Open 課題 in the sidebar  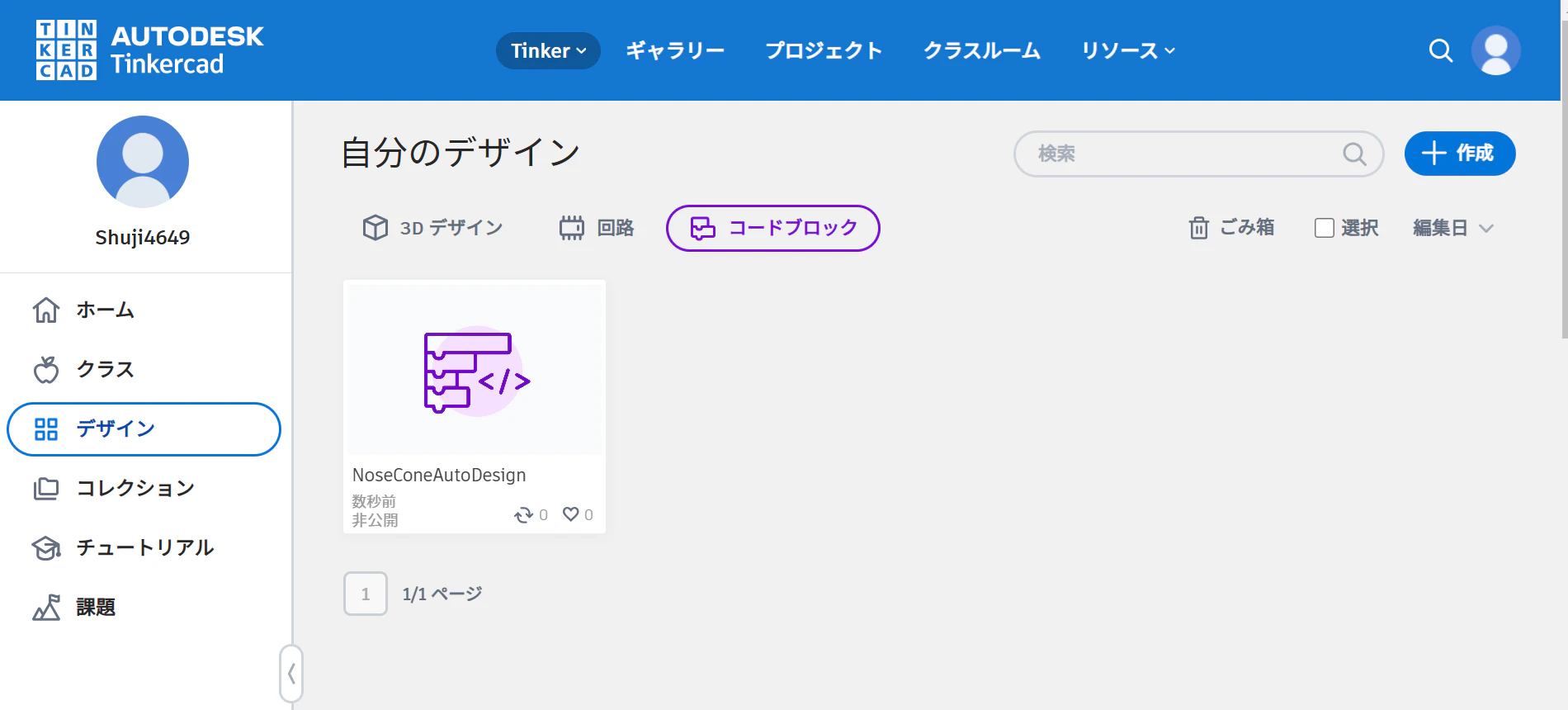pos(144,607)
